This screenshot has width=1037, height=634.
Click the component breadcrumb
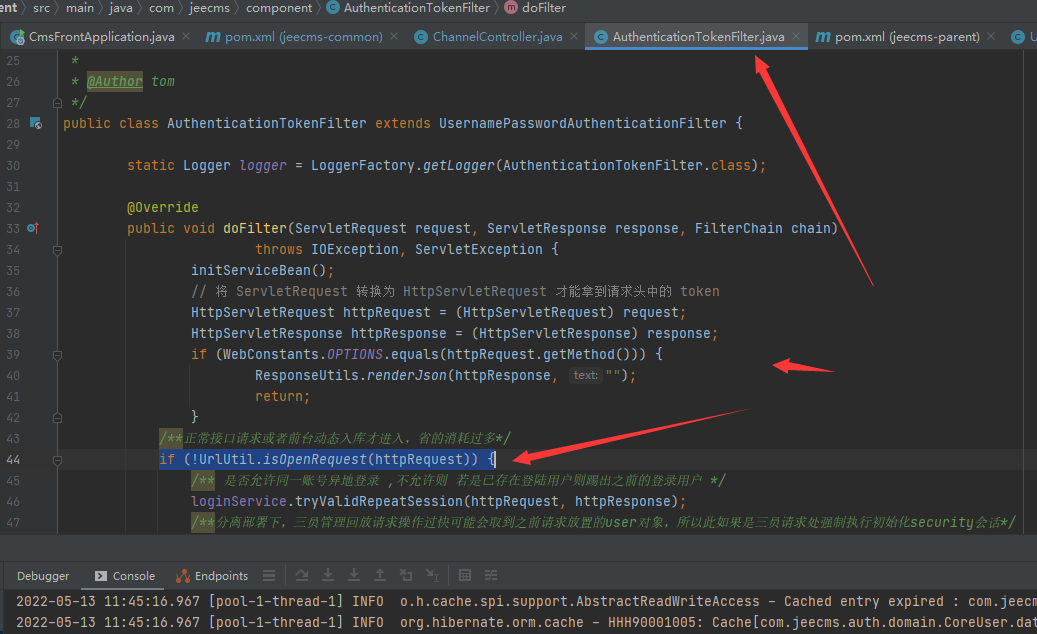coord(279,8)
